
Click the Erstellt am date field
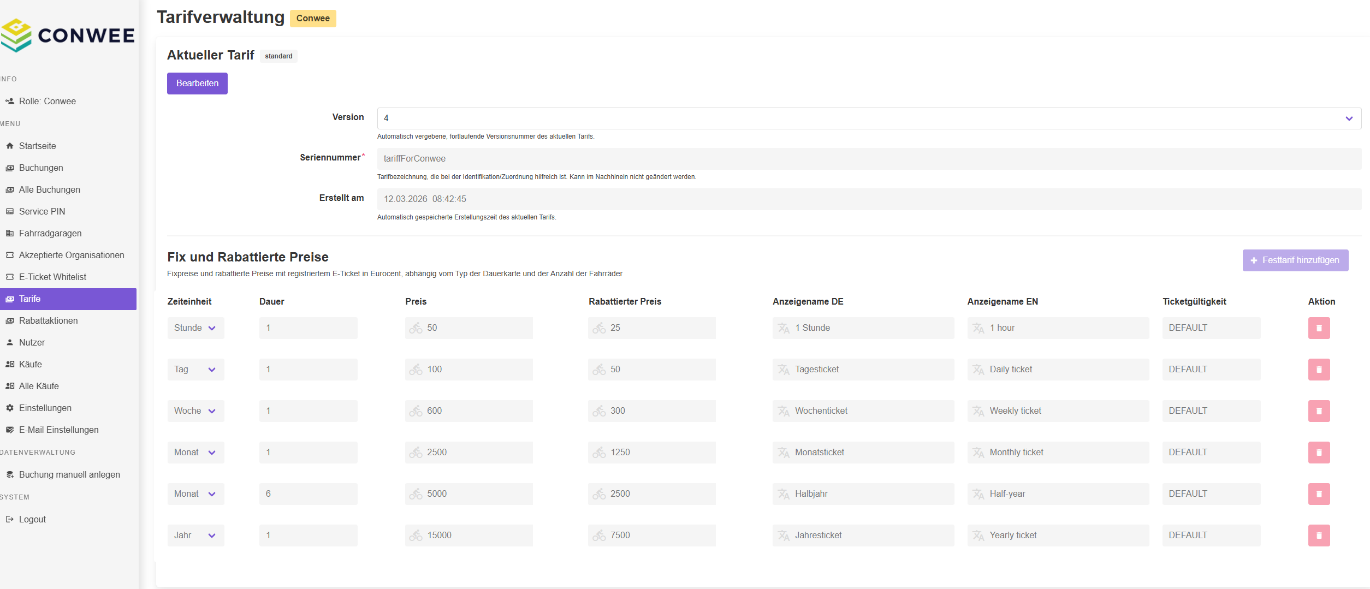[869, 199]
